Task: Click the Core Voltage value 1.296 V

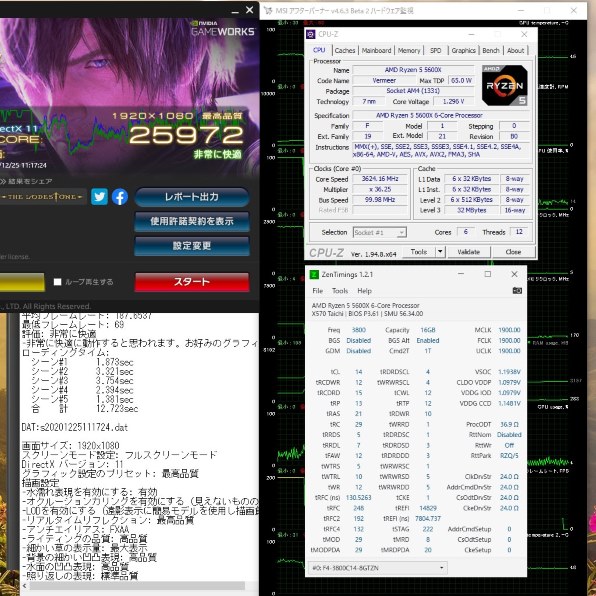Action: pyautogui.click(x=453, y=101)
